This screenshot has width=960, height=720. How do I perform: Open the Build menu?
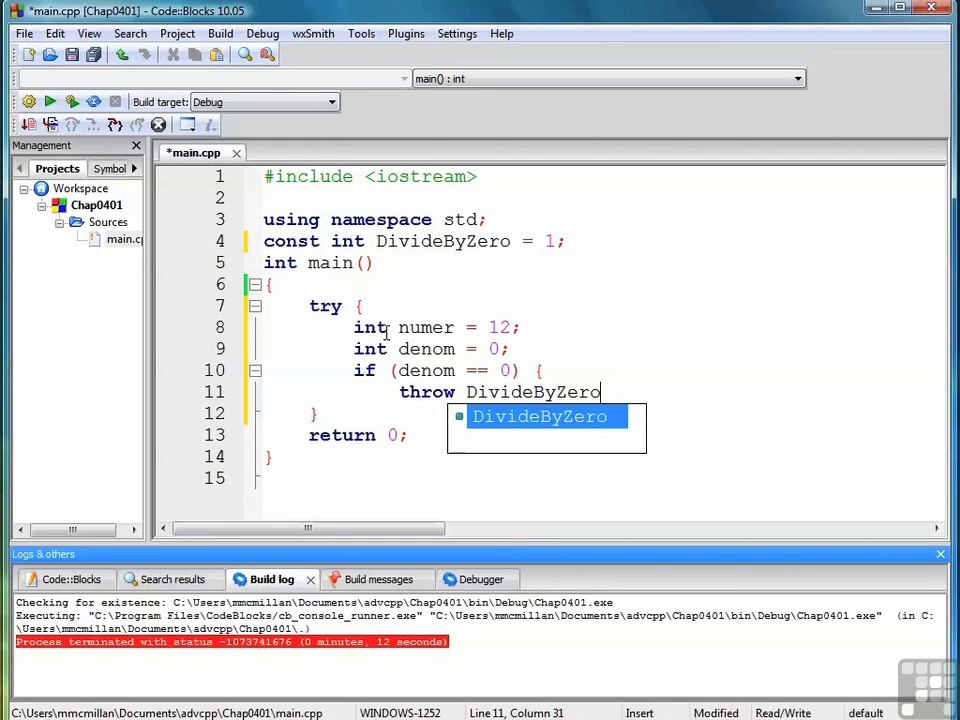[220, 34]
